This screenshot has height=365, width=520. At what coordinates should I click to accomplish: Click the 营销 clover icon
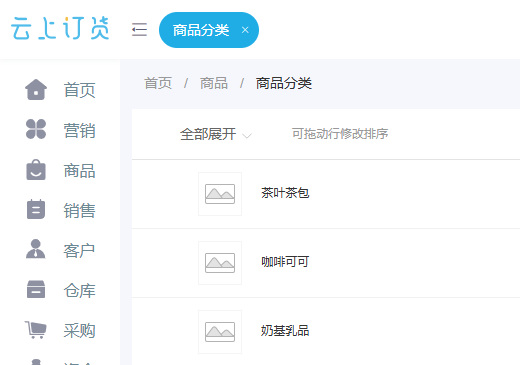[36, 129]
